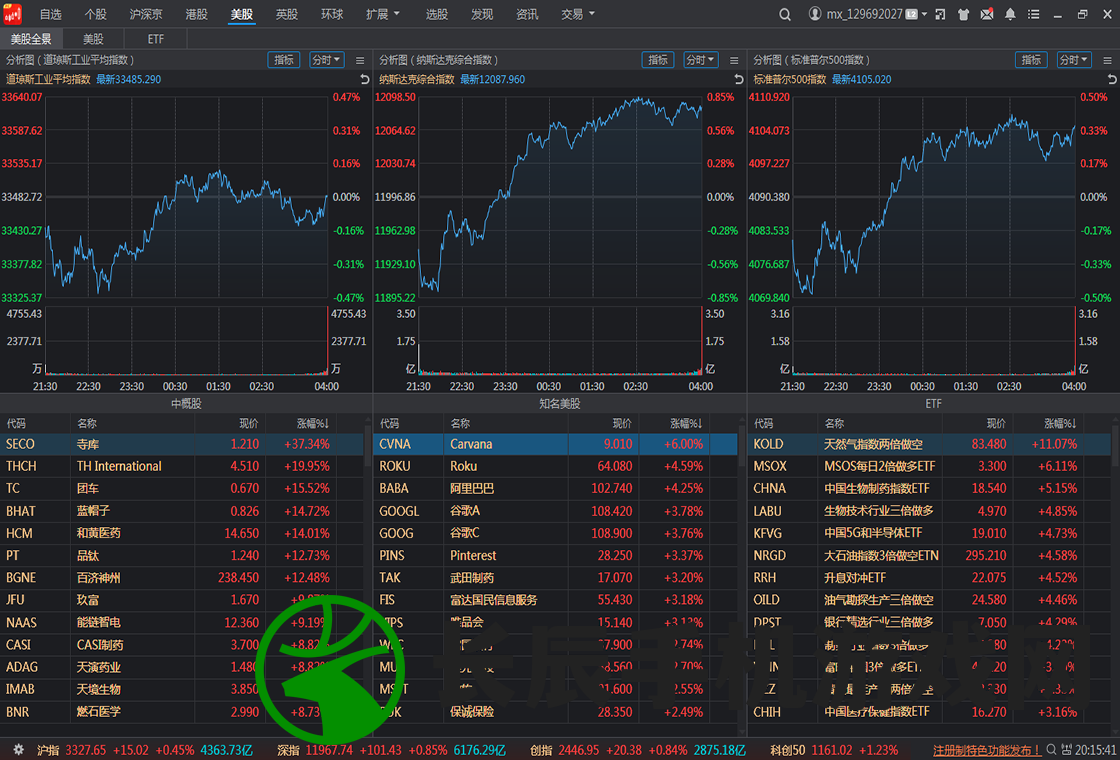The image size is (1120, 760).
Task: Open the skin (T-shirt) theme icon
Action: tap(964, 14)
